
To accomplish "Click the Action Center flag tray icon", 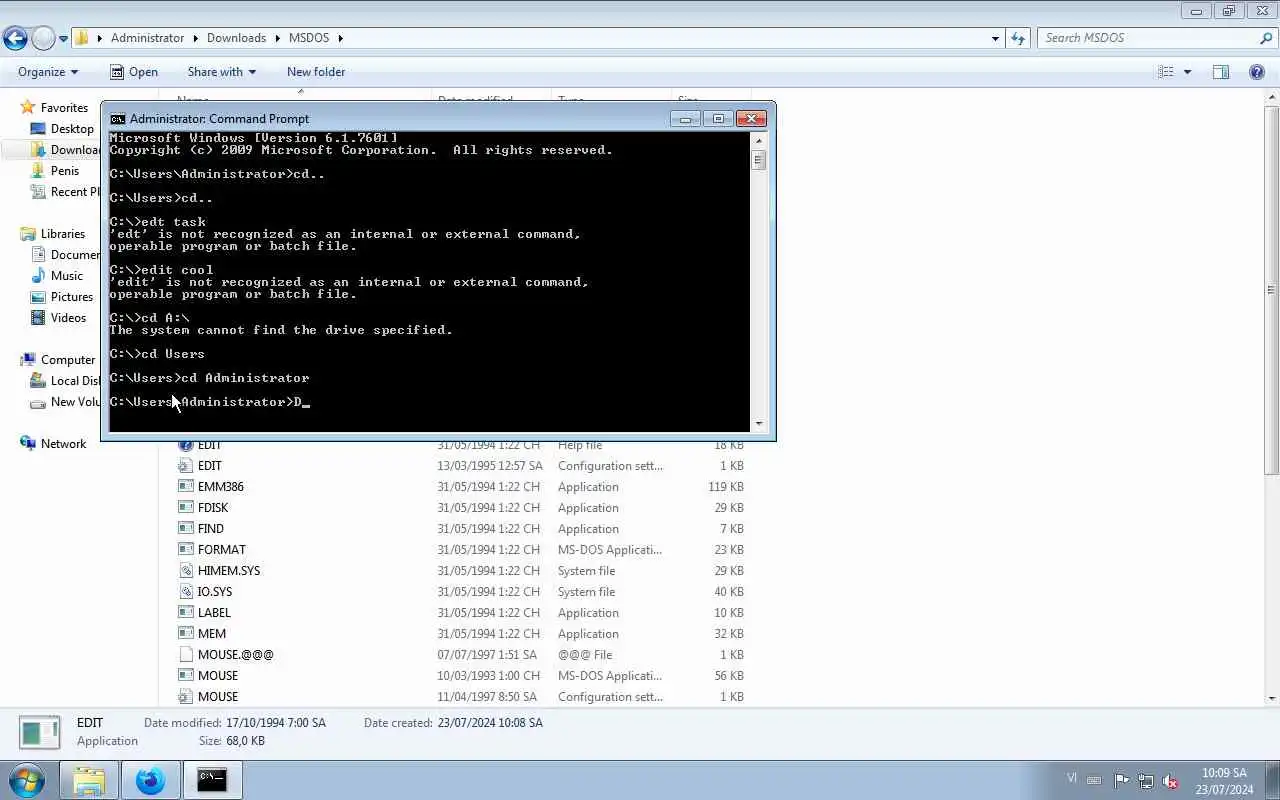I will (x=1121, y=781).
